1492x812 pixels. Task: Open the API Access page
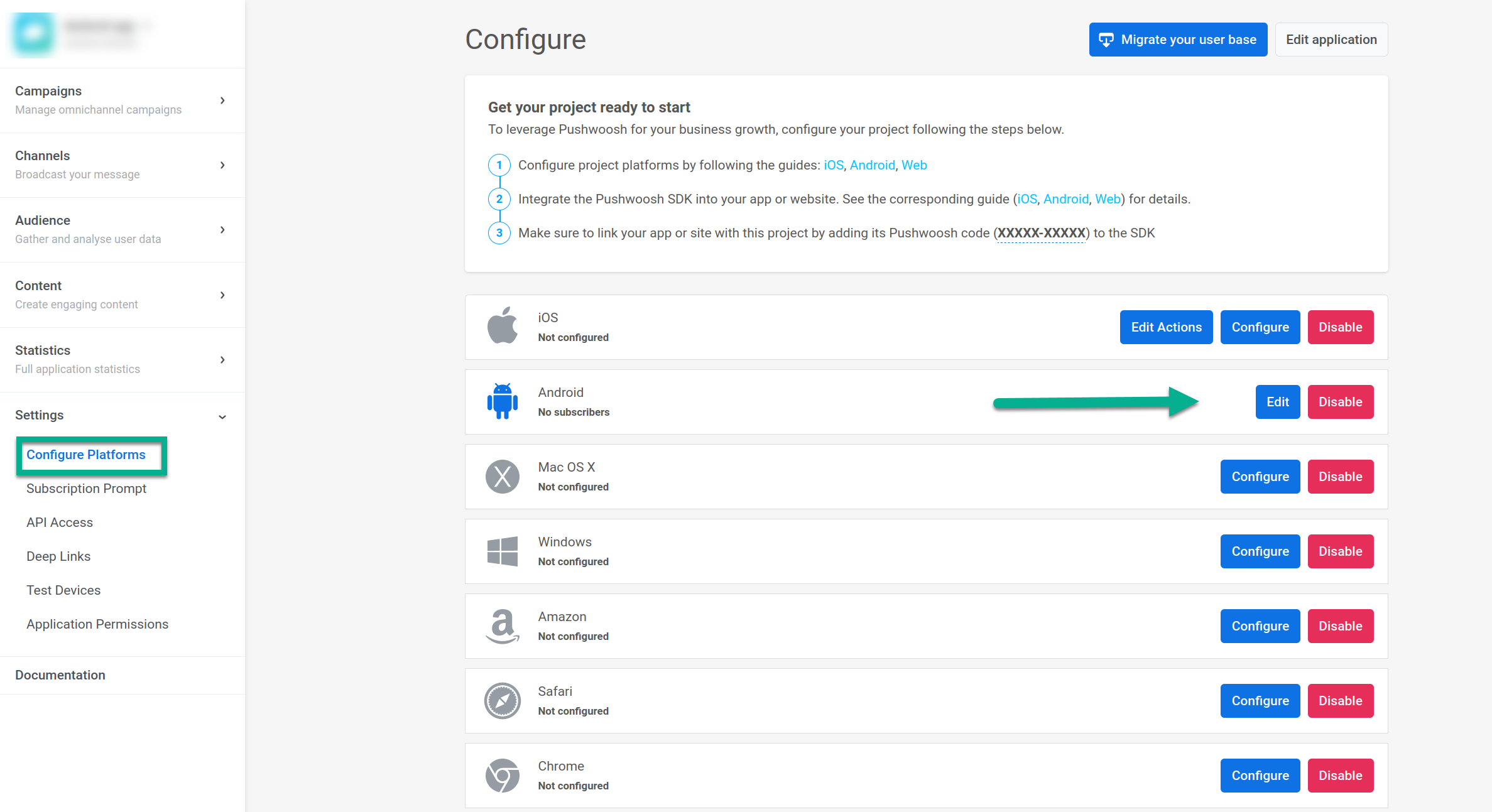click(60, 522)
